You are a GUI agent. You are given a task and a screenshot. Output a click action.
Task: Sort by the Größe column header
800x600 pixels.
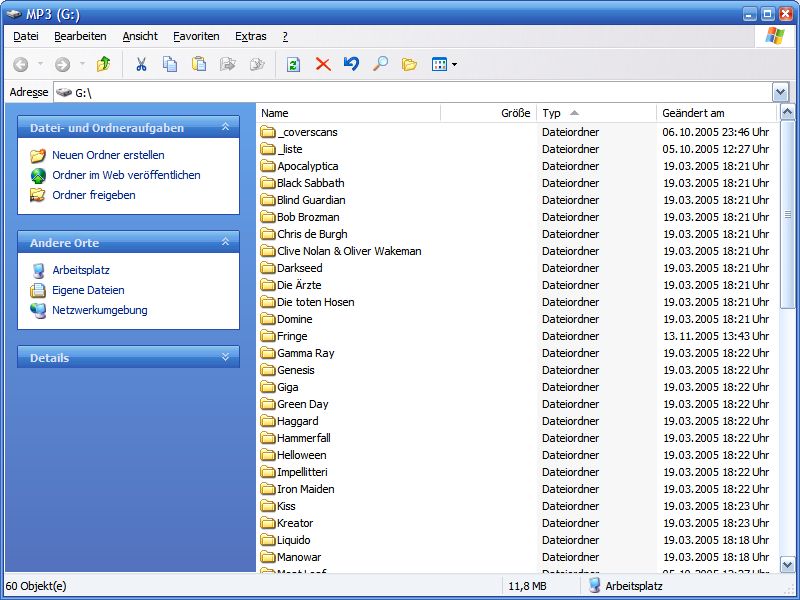[488, 113]
